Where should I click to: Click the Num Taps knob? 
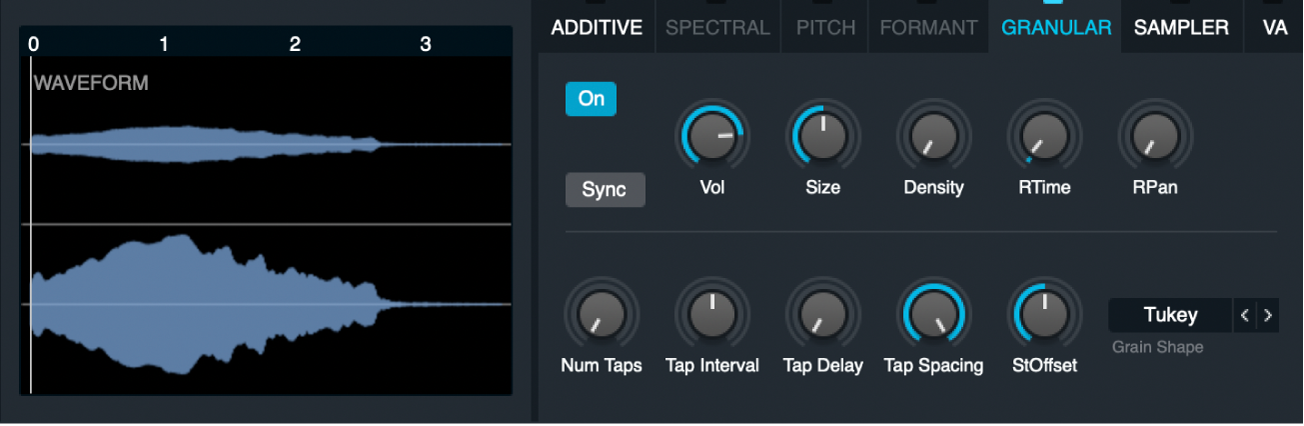(601, 314)
